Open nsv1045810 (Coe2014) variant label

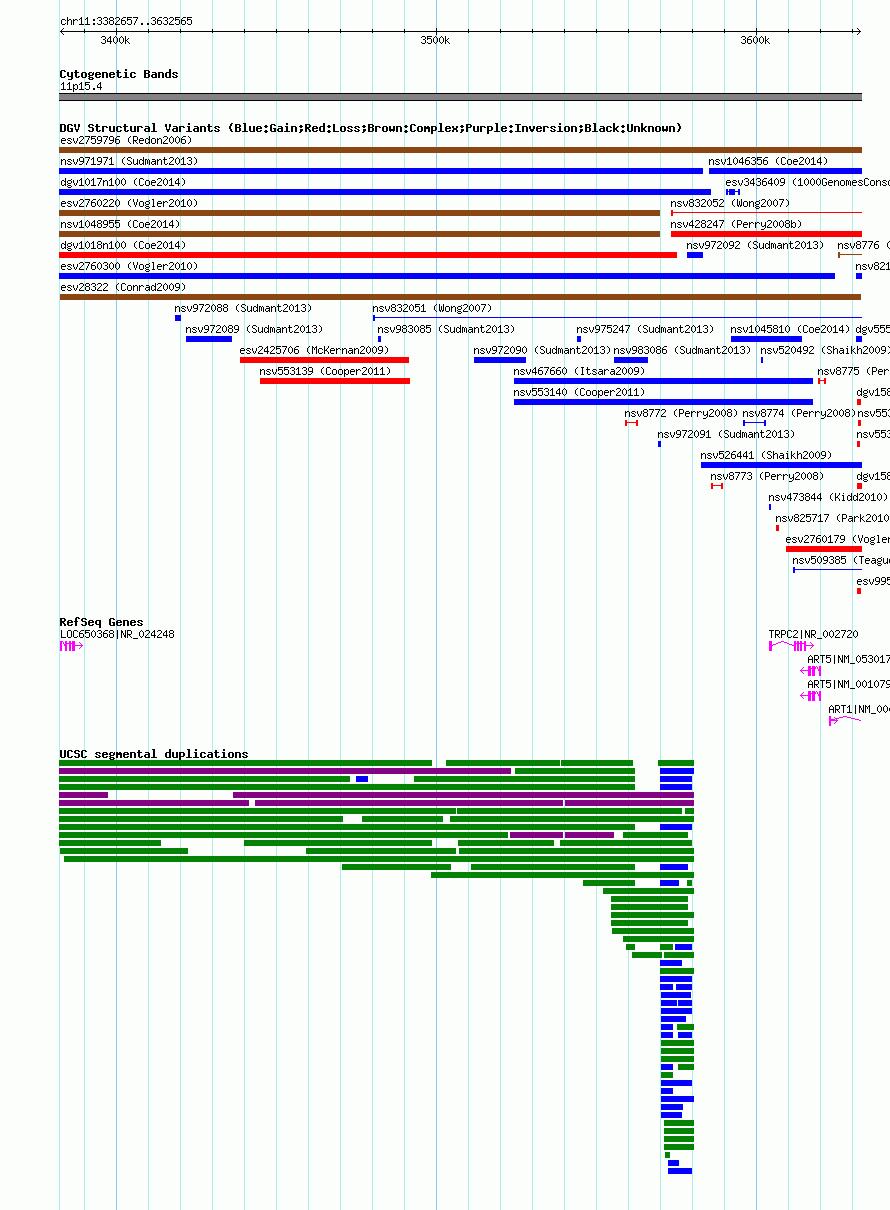pyautogui.click(x=790, y=329)
